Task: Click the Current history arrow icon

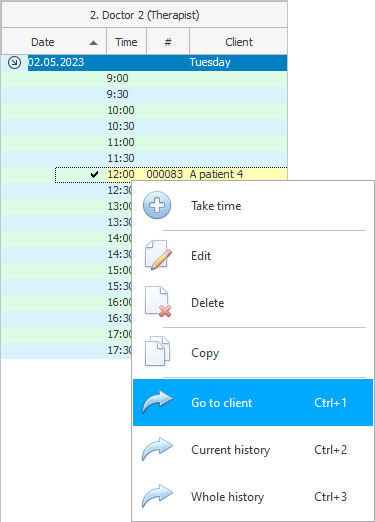Action: tap(157, 449)
